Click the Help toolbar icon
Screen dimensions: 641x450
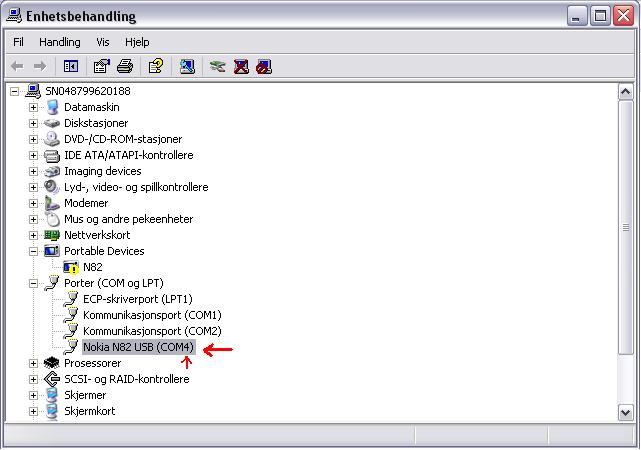point(156,66)
